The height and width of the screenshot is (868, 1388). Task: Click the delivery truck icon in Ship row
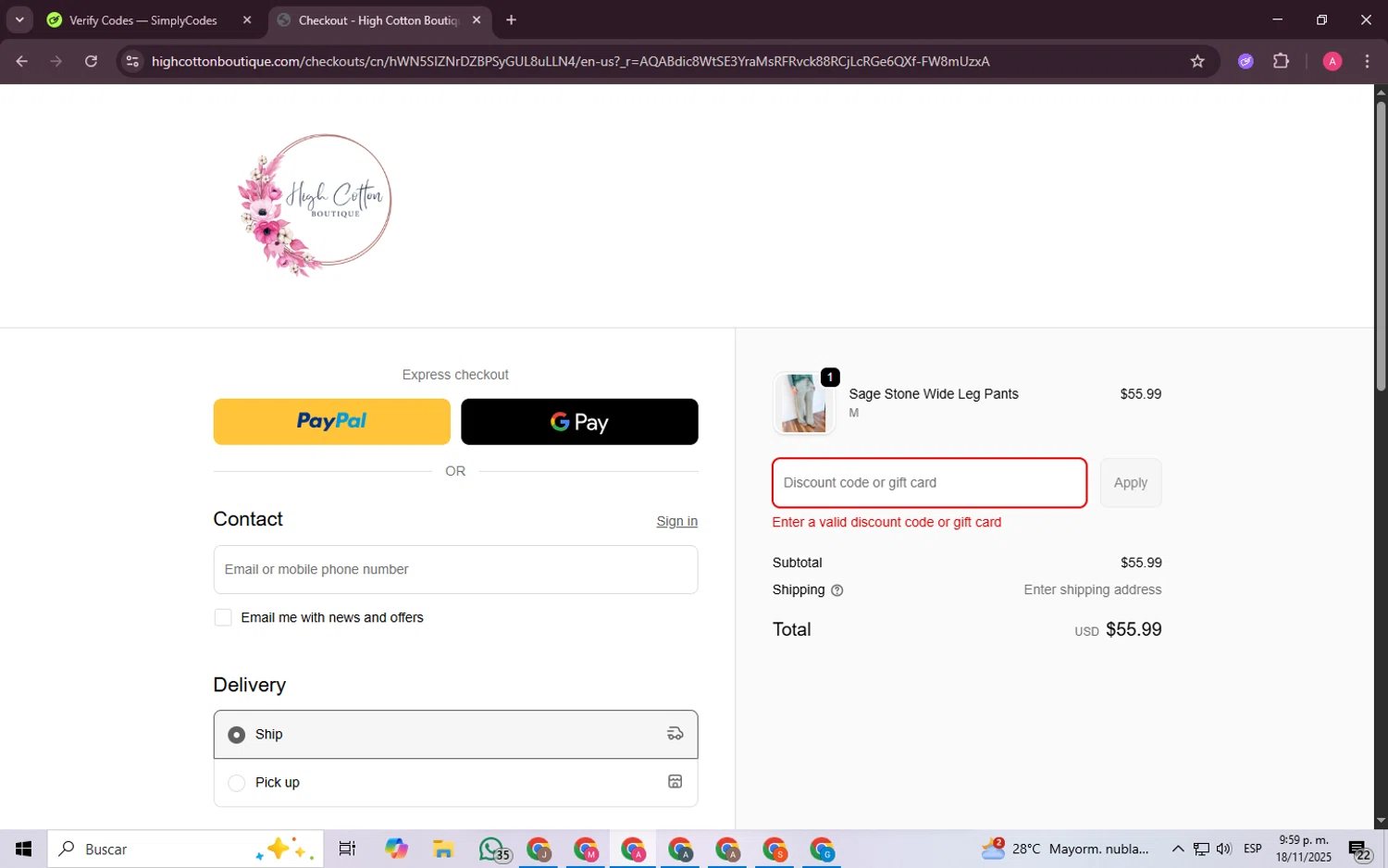click(675, 734)
